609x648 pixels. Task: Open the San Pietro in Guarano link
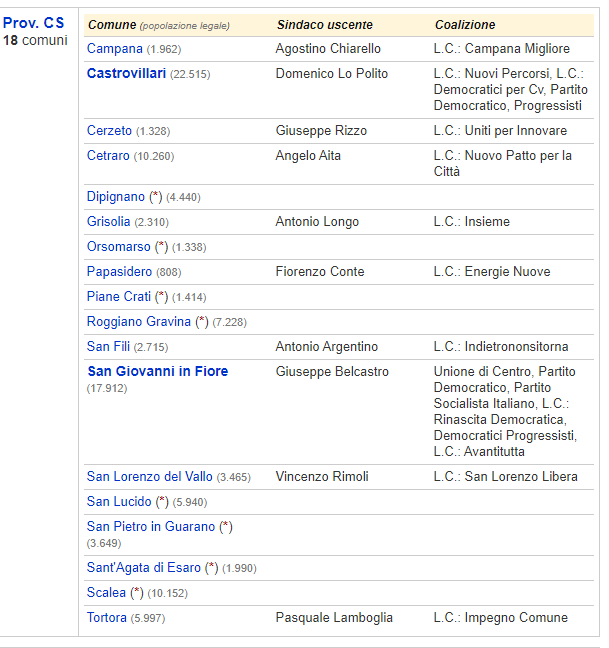point(151,527)
